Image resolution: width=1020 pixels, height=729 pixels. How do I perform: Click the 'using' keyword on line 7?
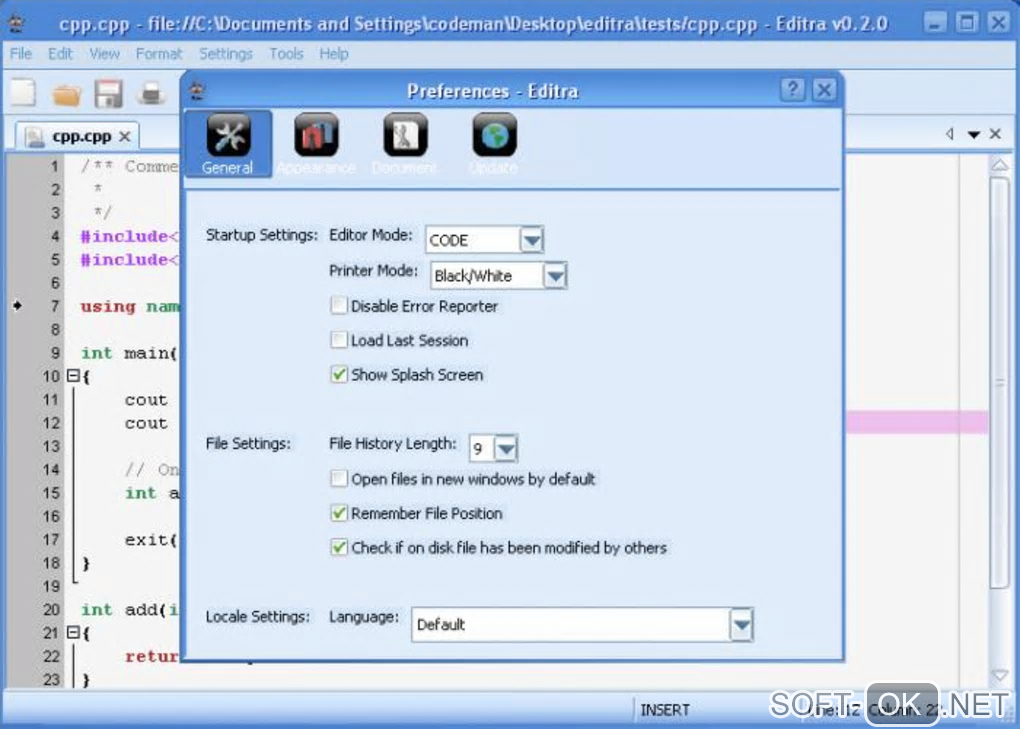tap(108, 306)
